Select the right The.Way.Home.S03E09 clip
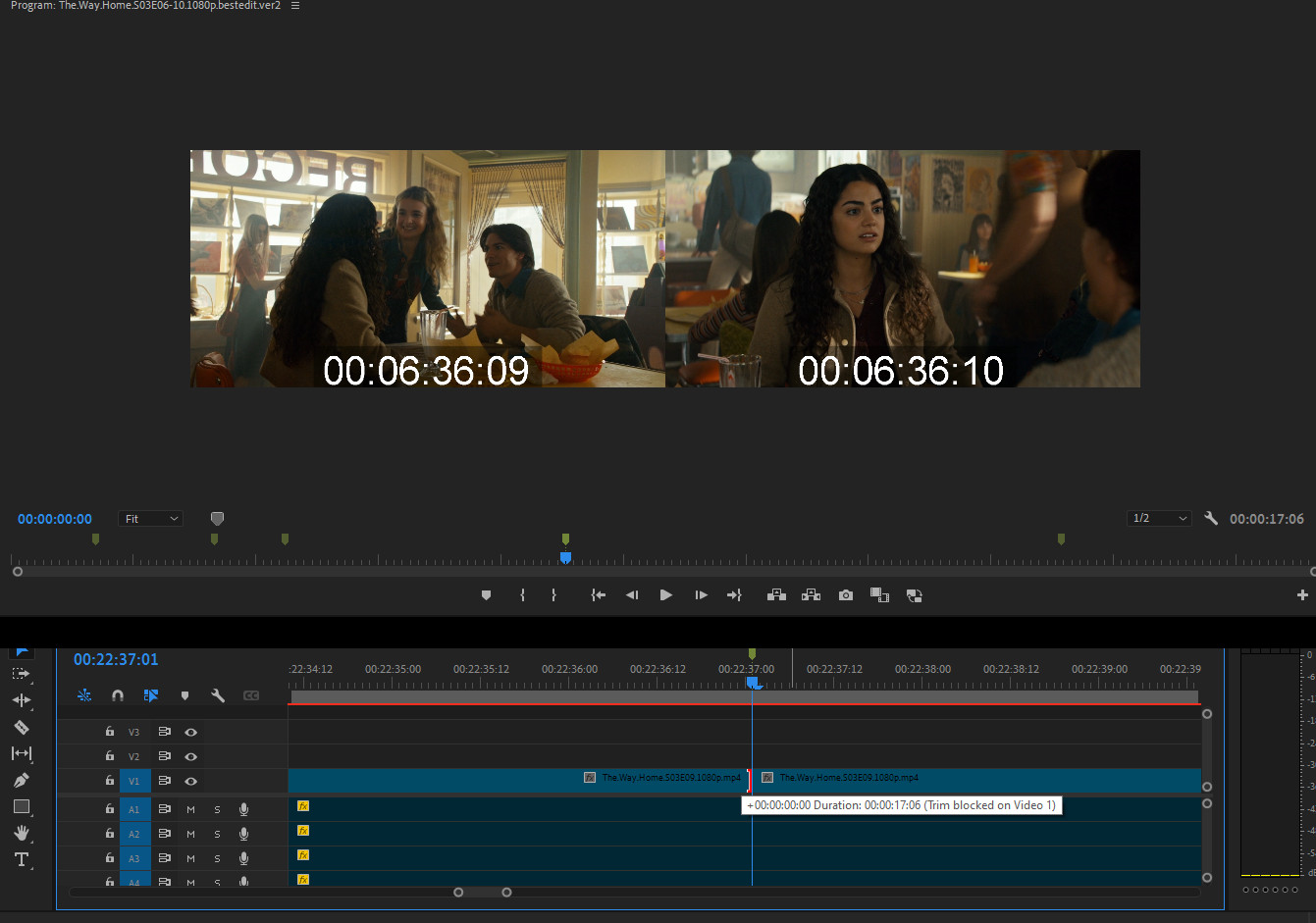The image size is (1316, 923). click(x=978, y=780)
